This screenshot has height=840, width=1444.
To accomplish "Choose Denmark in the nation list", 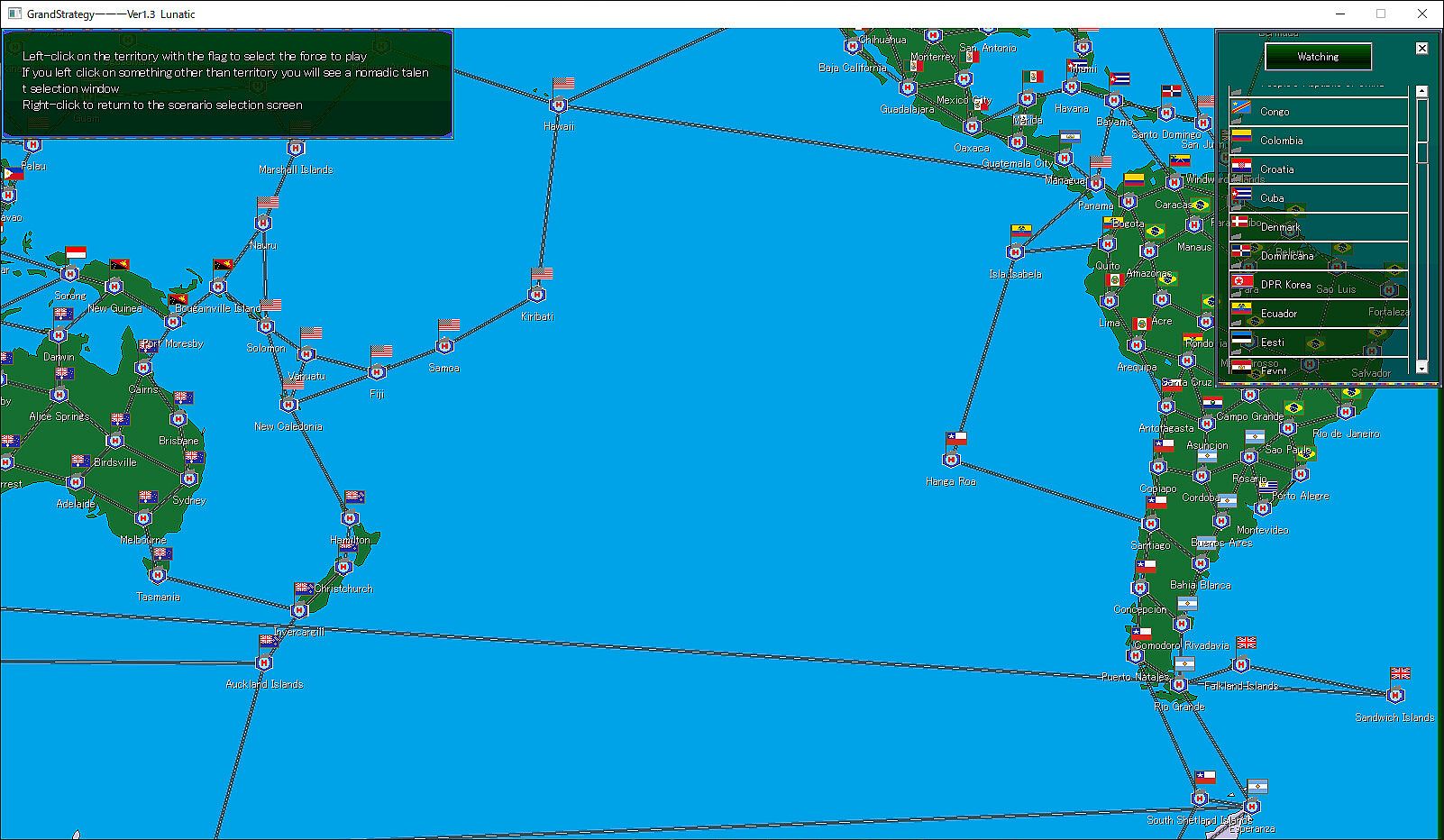I will tap(1319, 227).
